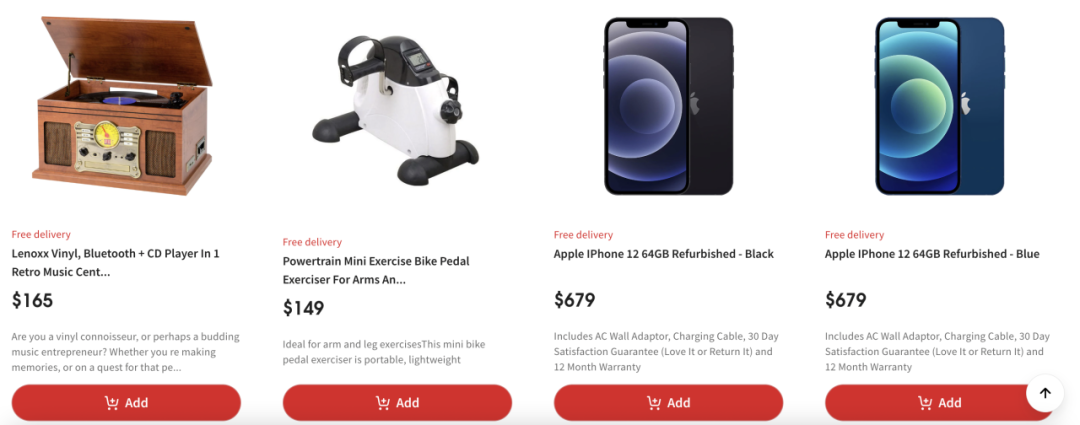Image resolution: width=1080 pixels, height=425 pixels.
Task: Open Apple iPhone 12 64GB Refurbished Black title
Action: (664, 254)
